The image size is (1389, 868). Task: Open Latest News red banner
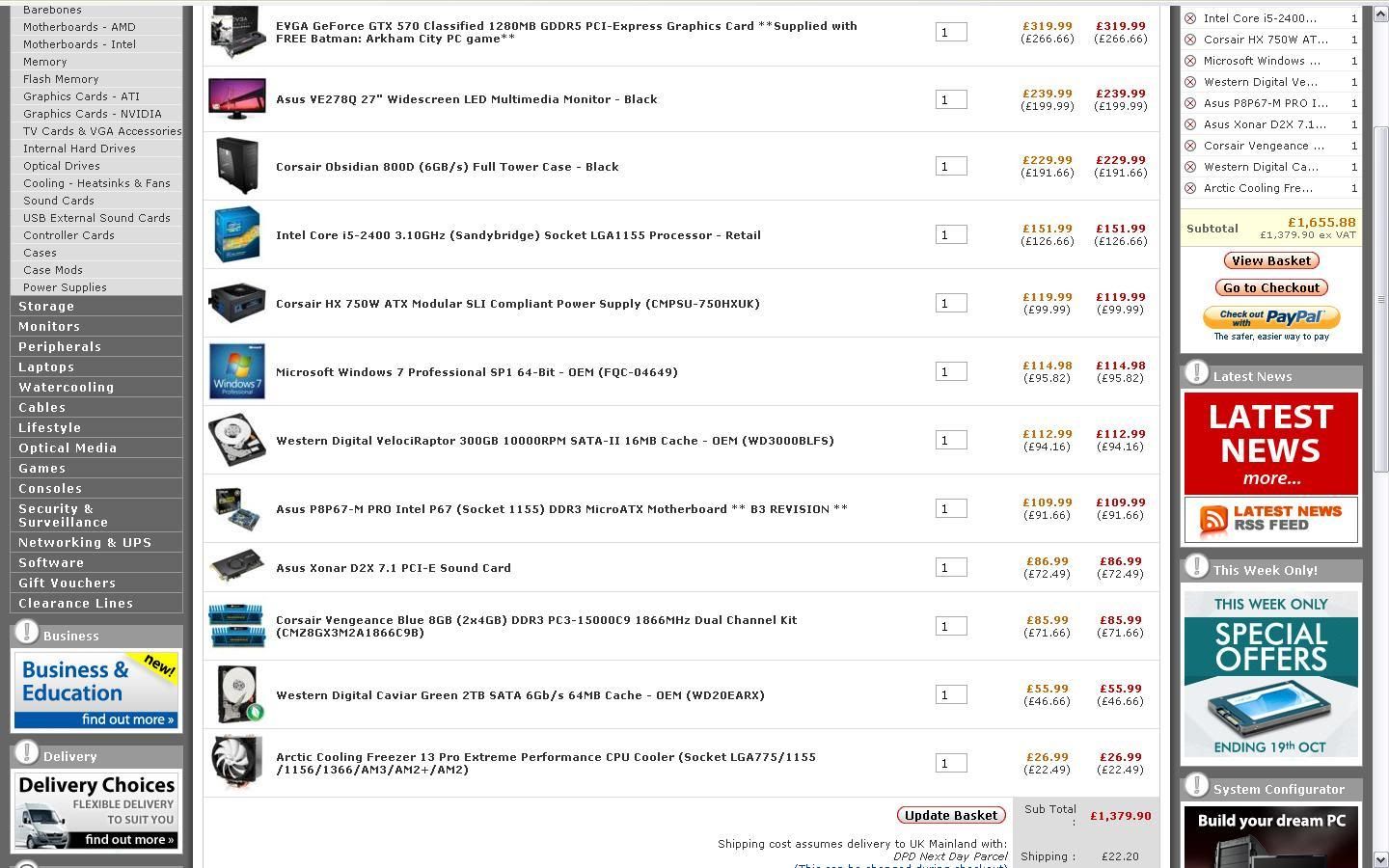[x=1270, y=444]
